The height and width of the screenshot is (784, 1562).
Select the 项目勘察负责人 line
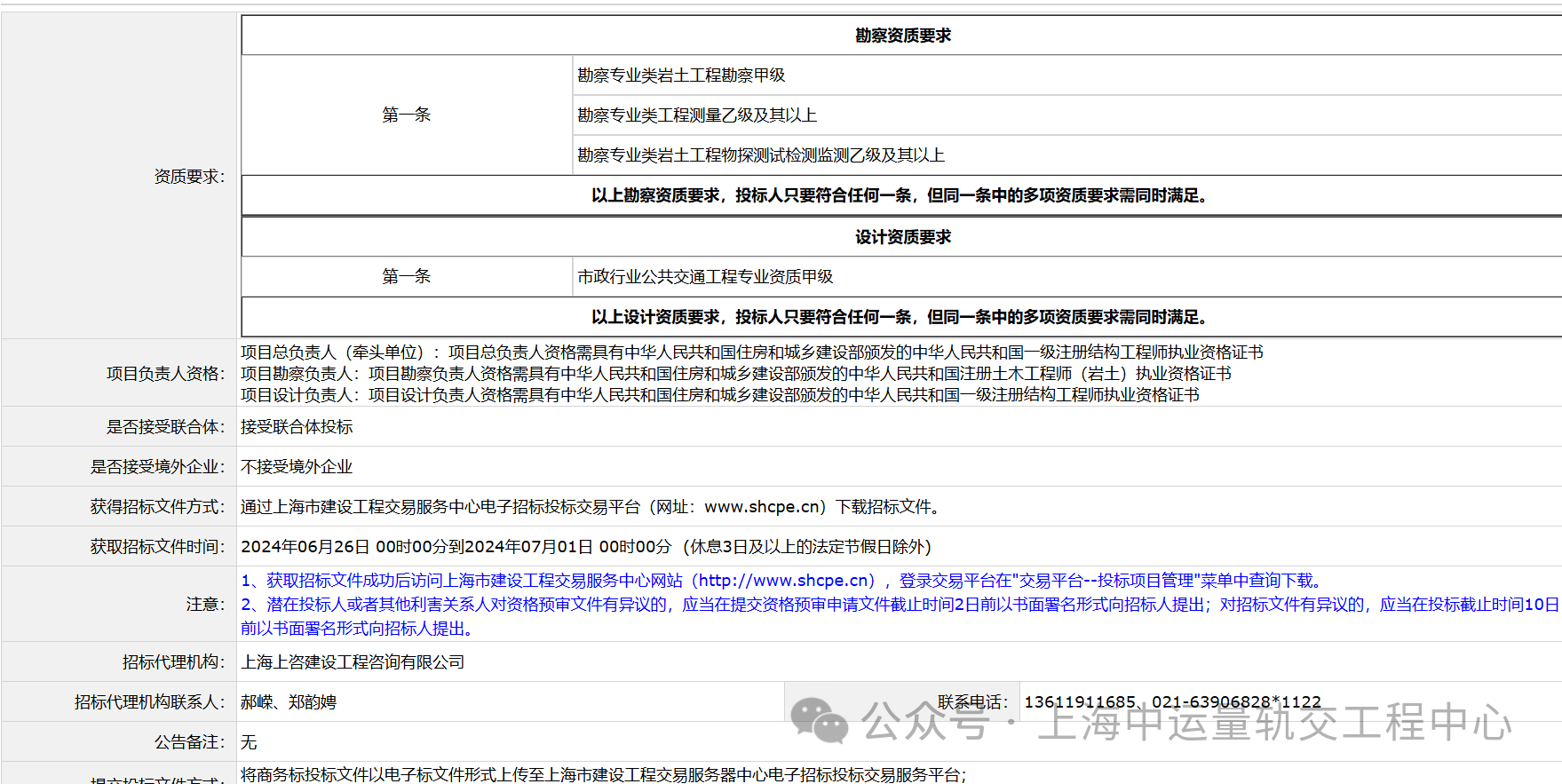click(x=735, y=374)
